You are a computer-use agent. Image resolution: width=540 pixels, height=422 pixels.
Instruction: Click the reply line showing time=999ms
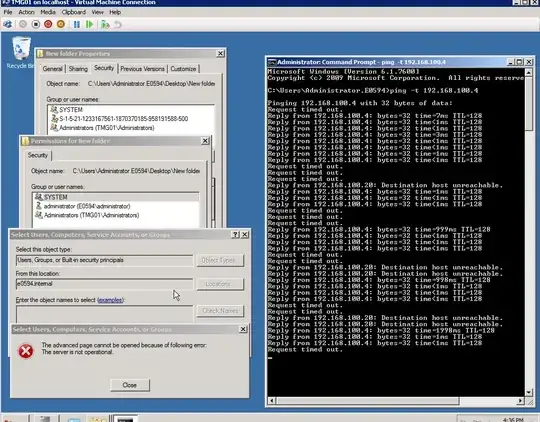pyautogui.click(x=379, y=229)
